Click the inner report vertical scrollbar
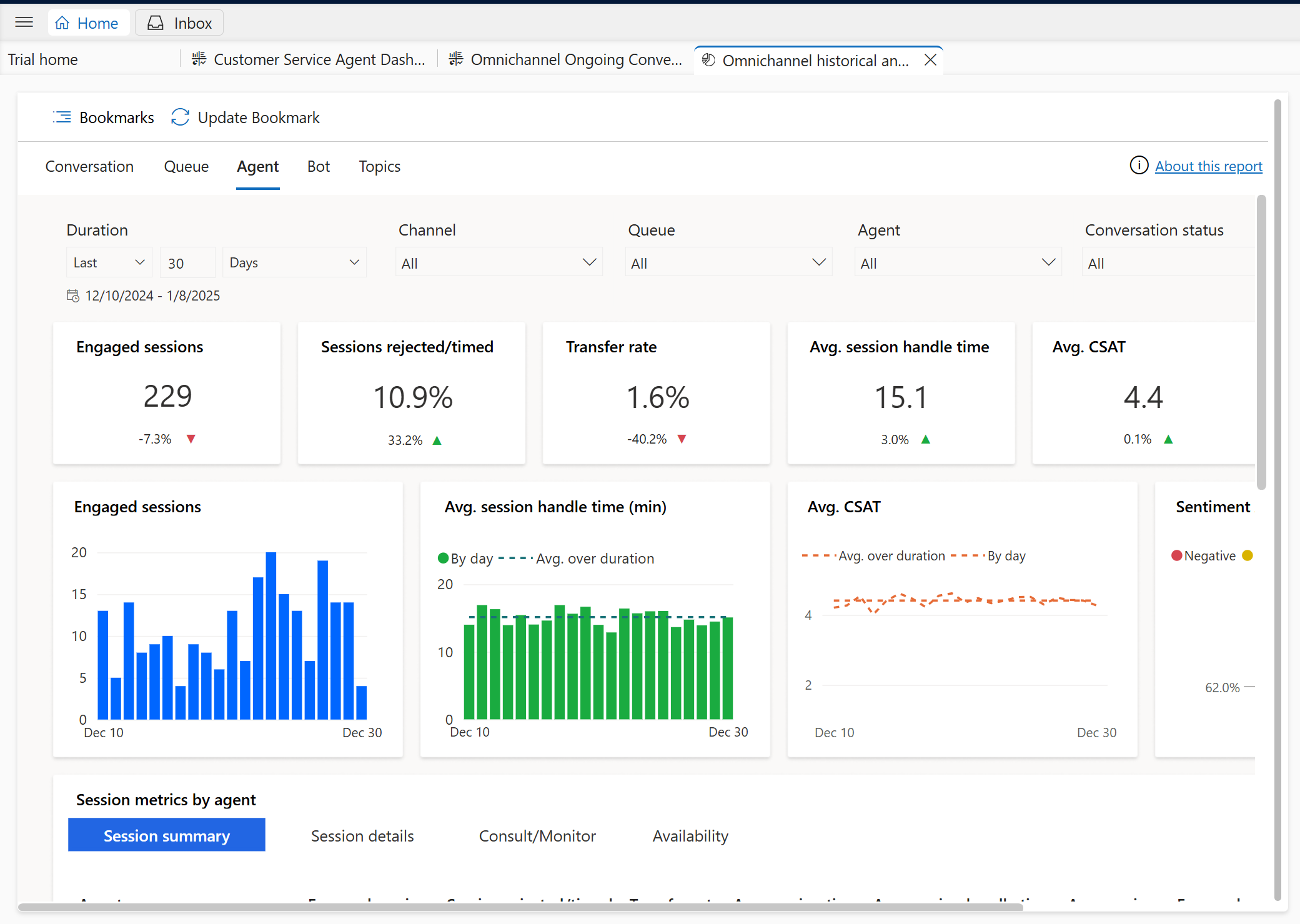Viewport: 1300px width, 924px height. 1261,342
